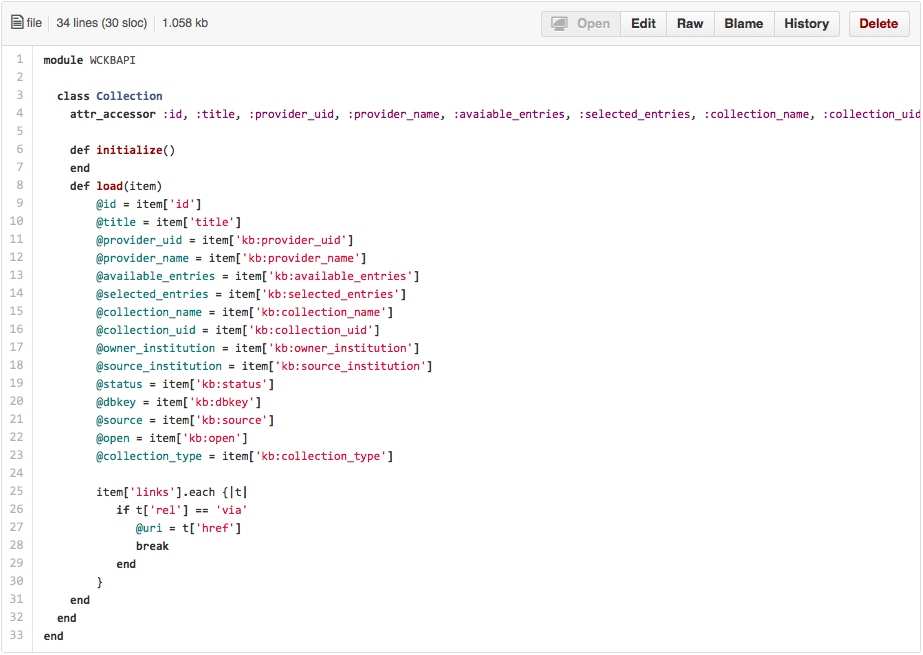Click line number 8 anchor
Screen dimensions: 923x655
point(19,186)
